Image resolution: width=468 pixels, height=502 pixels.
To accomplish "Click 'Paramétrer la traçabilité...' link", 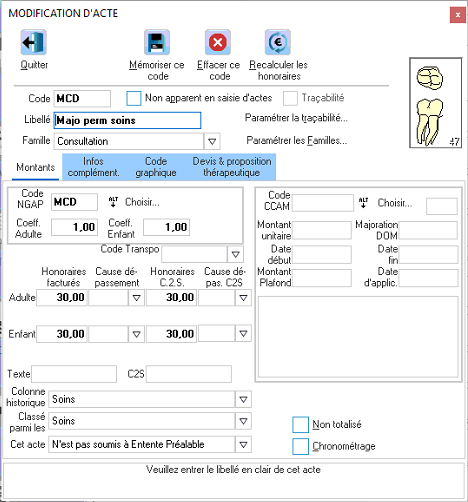I will pyautogui.click(x=296, y=118).
